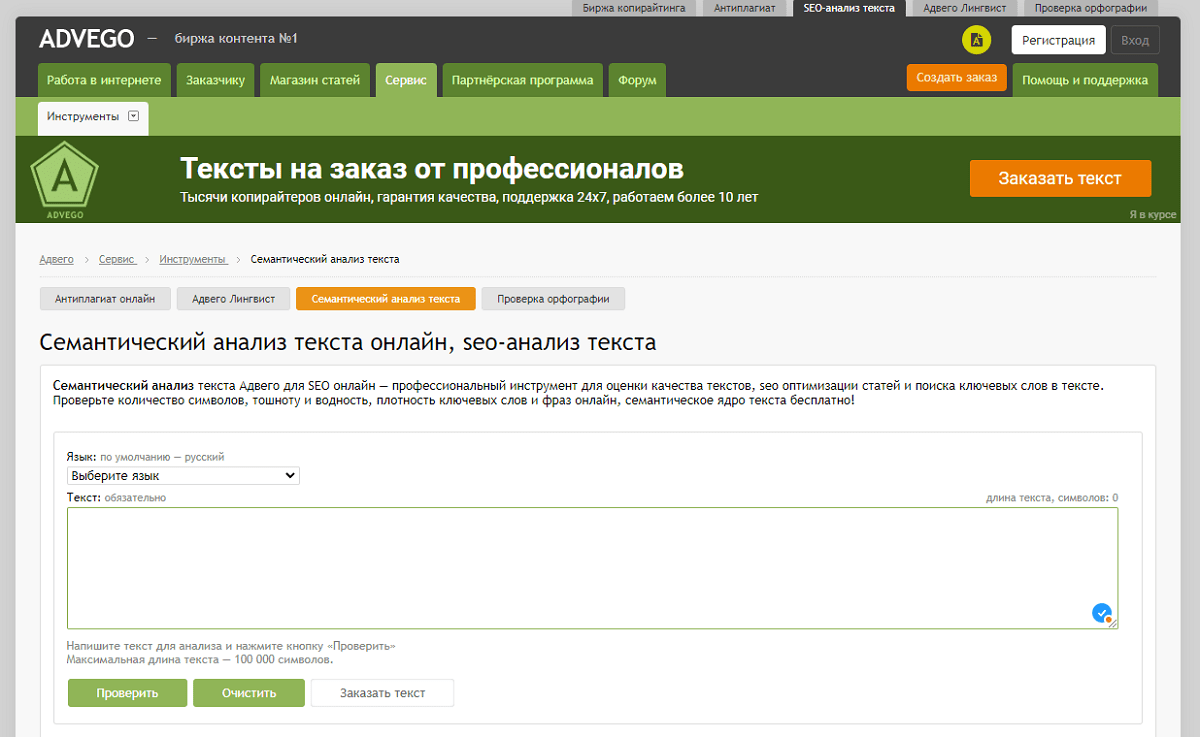The height and width of the screenshot is (737, 1200).
Task: Open the "Партнёрская программа" menu item
Action: point(522,80)
